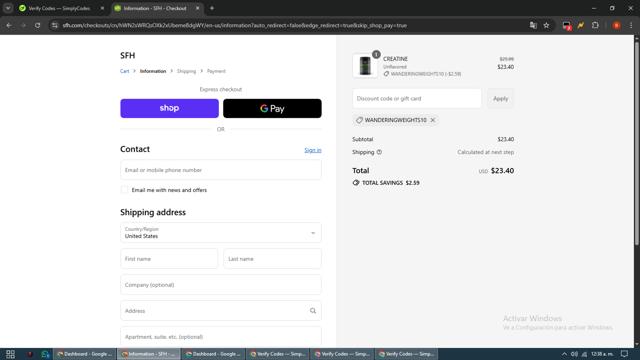The image size is (640, 360).
Task: Click the Company (optional) field
Action: coord(221,285)
